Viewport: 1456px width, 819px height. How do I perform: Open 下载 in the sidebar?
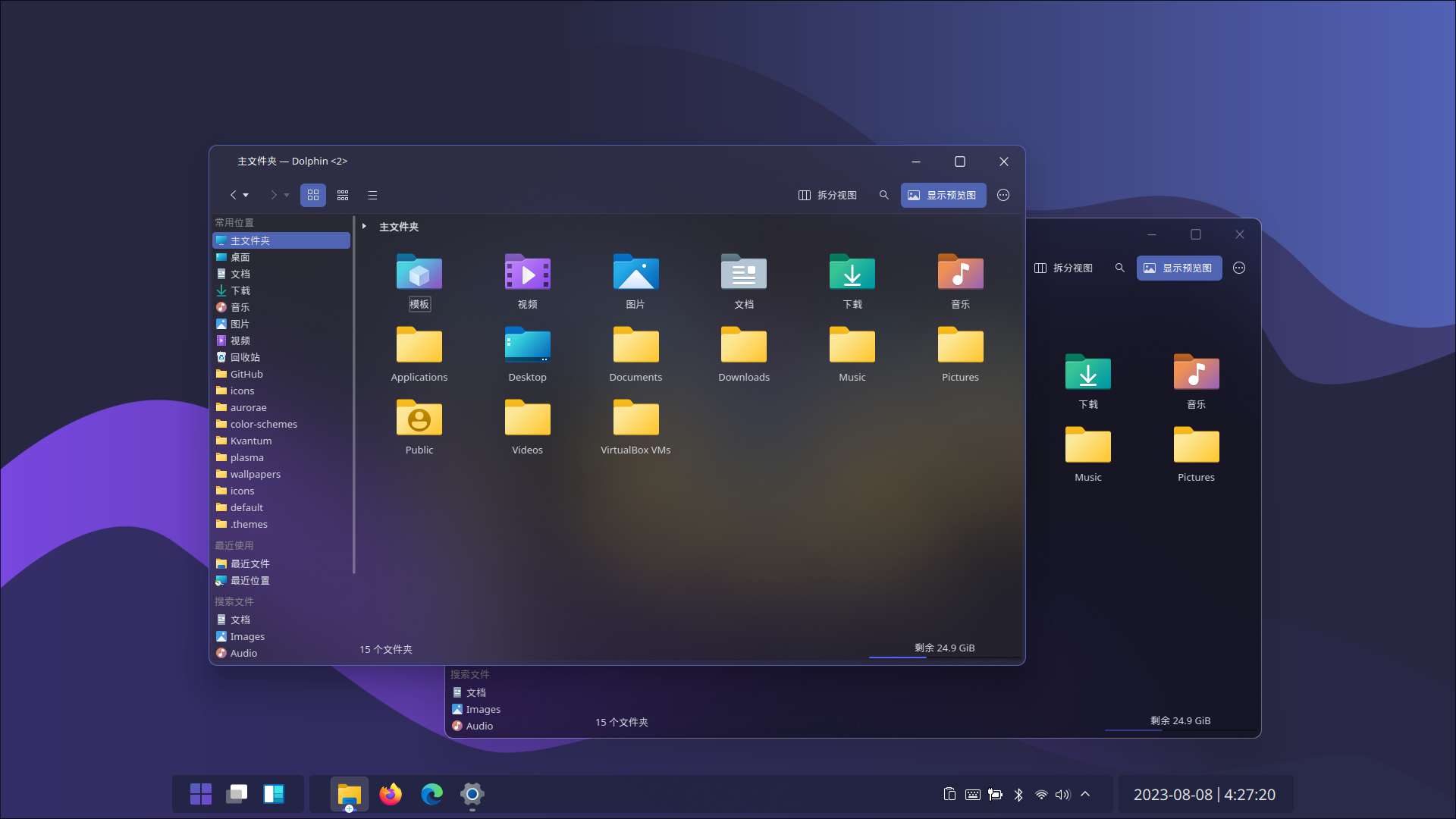point(281,290)
